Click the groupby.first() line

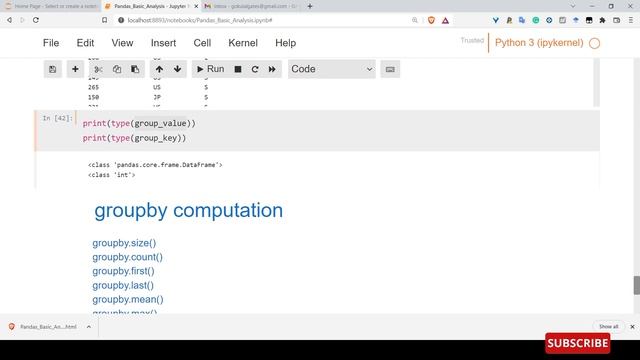[123, 271]
